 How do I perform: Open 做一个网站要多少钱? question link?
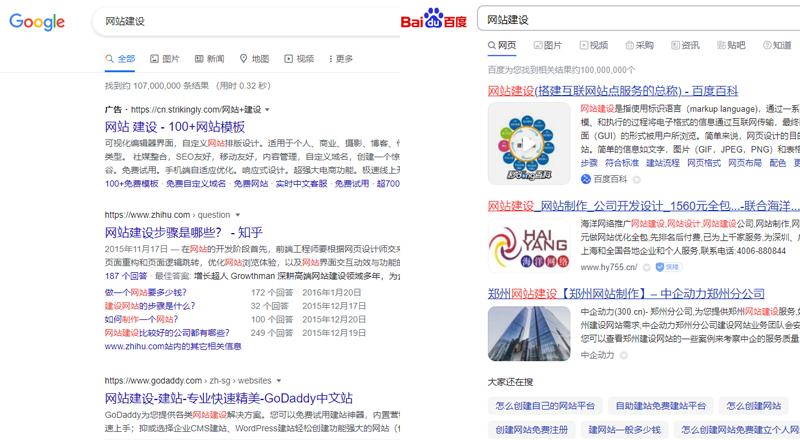pyautogui.click(x=145, y=292)
